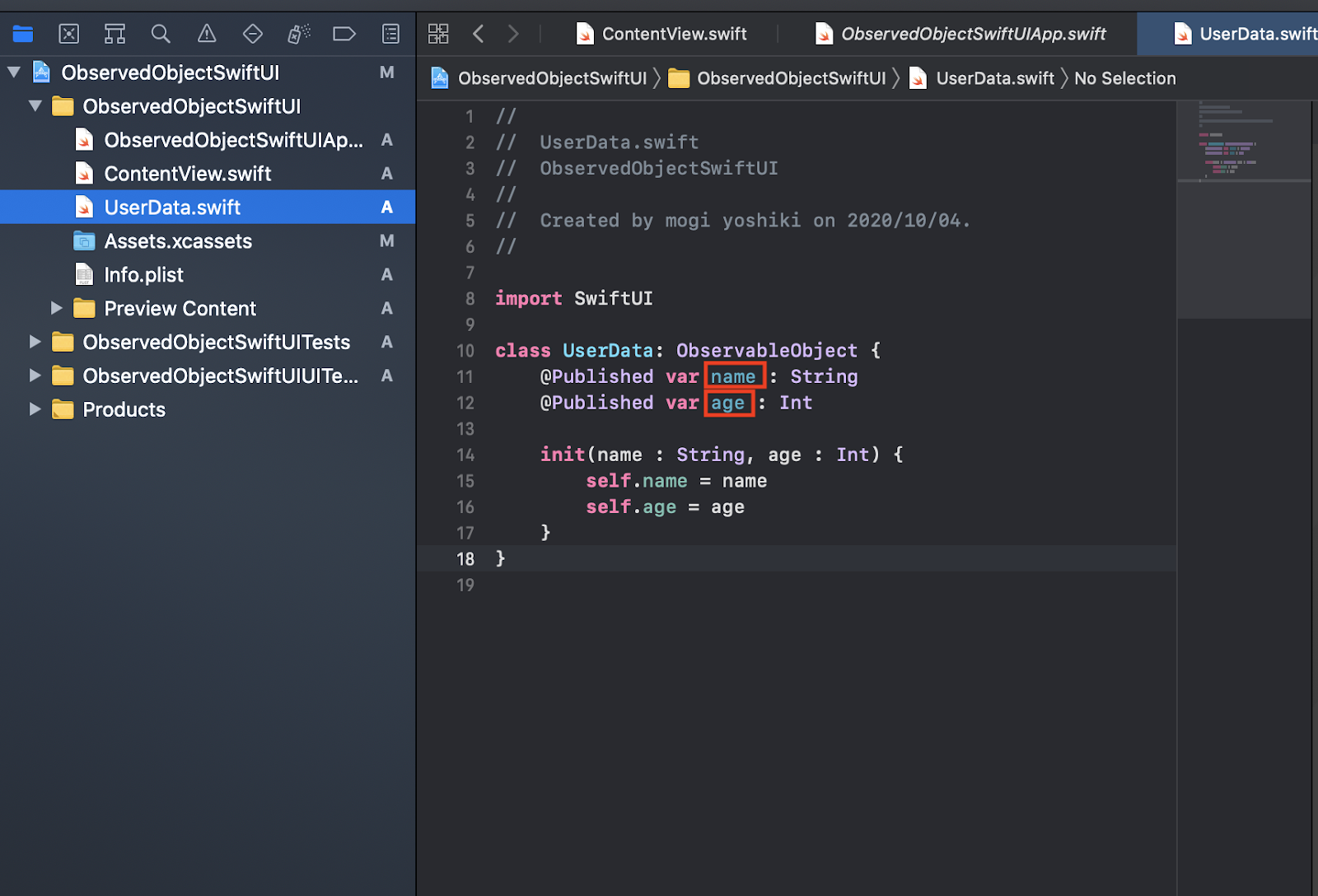This screenshot has height=896, width=1318.
Task: Go forward with the right chevron
Action: click(513, 34)
